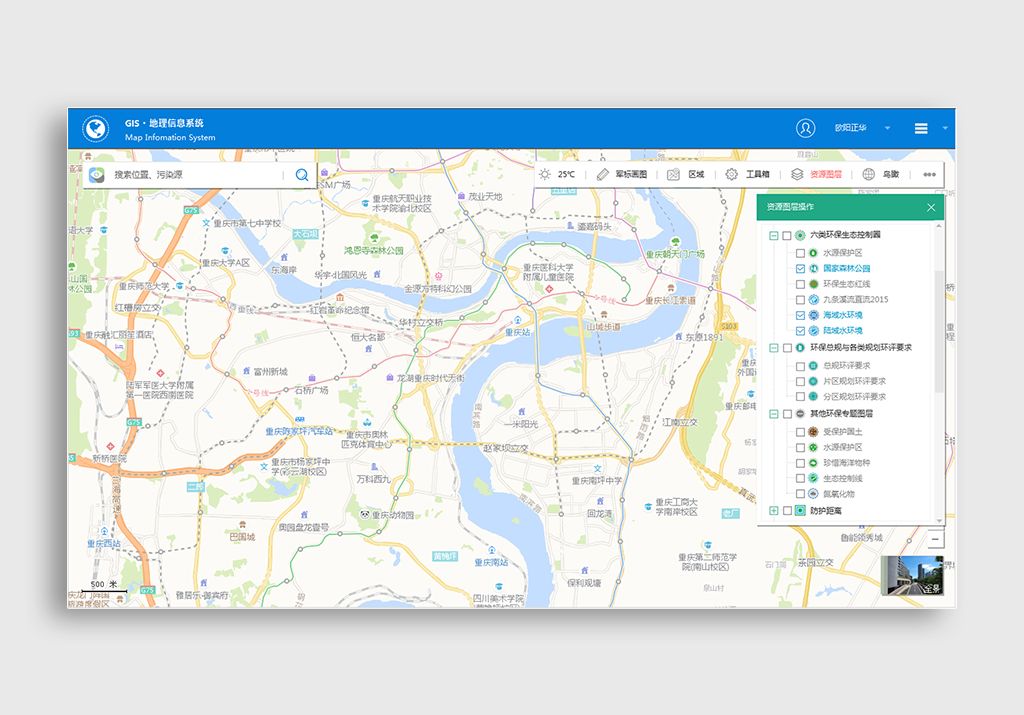Click the 国家森林公园 layer icon
The image size is (1024, 715).
(814, 268)
